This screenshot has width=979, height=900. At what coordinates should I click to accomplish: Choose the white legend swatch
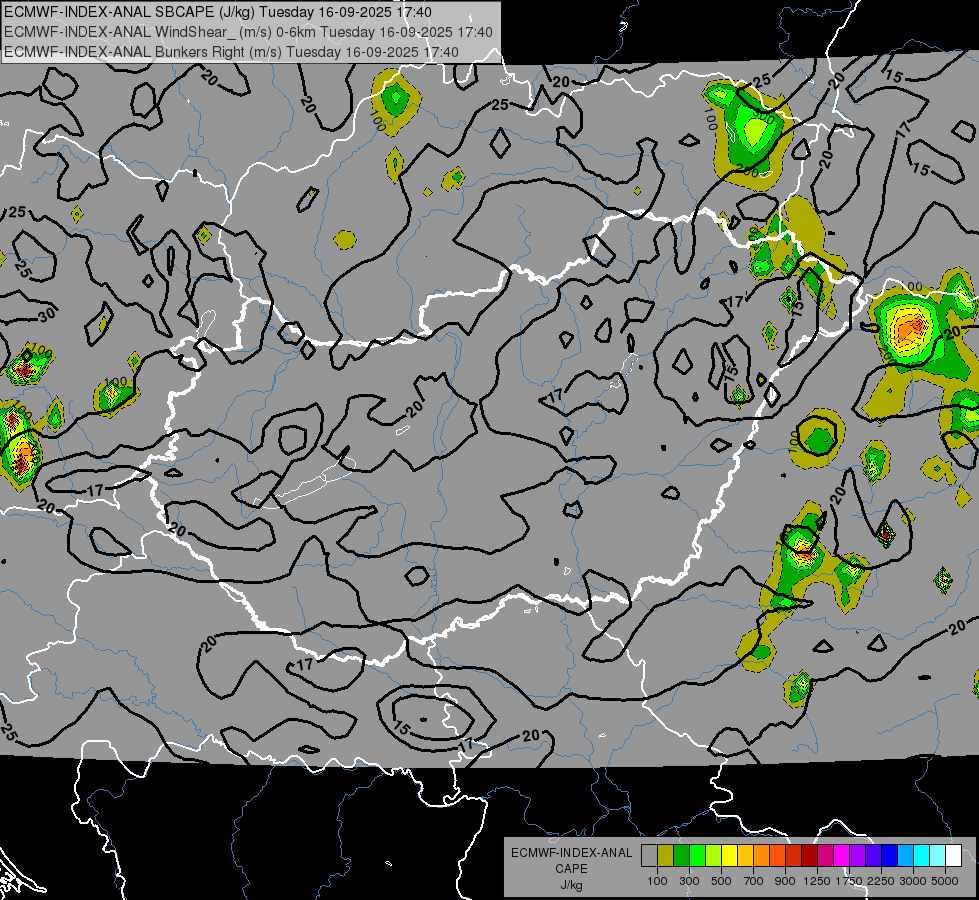point(953,856)
